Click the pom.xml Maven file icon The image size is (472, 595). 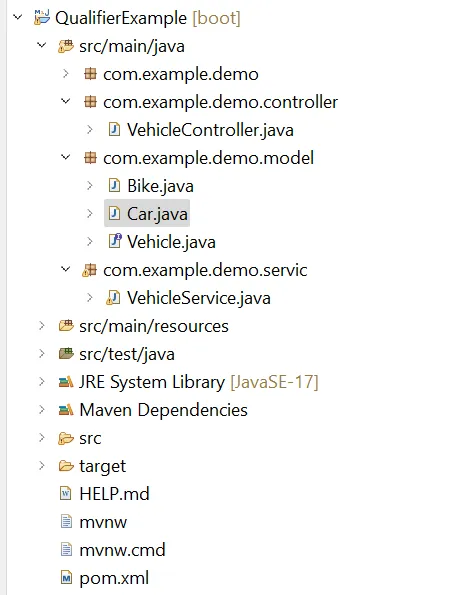click(66, 578)
